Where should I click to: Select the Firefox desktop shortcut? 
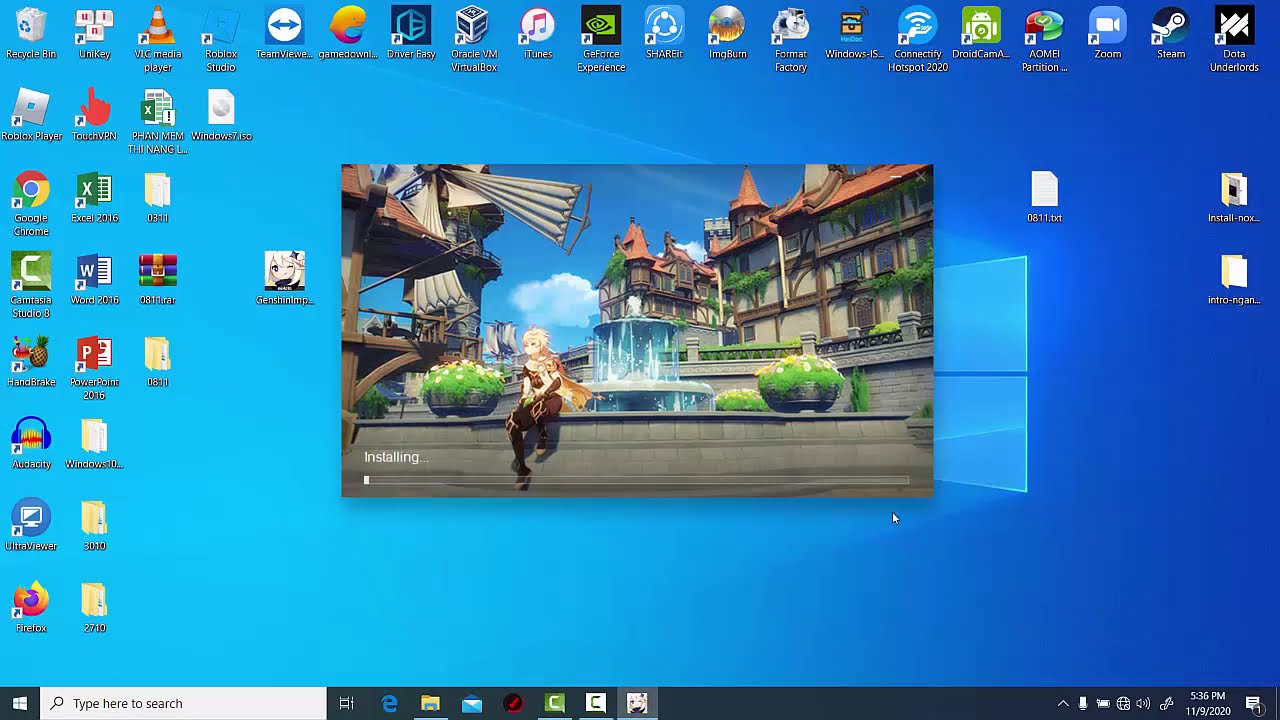coord(31,607)
